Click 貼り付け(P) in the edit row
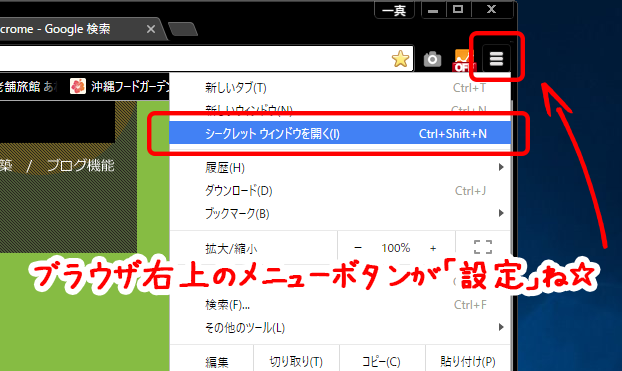 [468, 361]
